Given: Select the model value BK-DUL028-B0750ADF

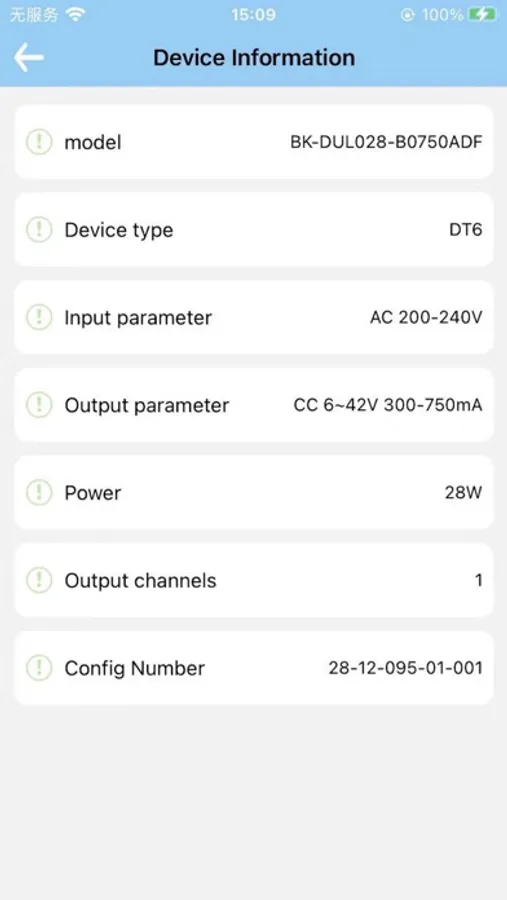Looking at the screenshot, I should tap(386, 142).
